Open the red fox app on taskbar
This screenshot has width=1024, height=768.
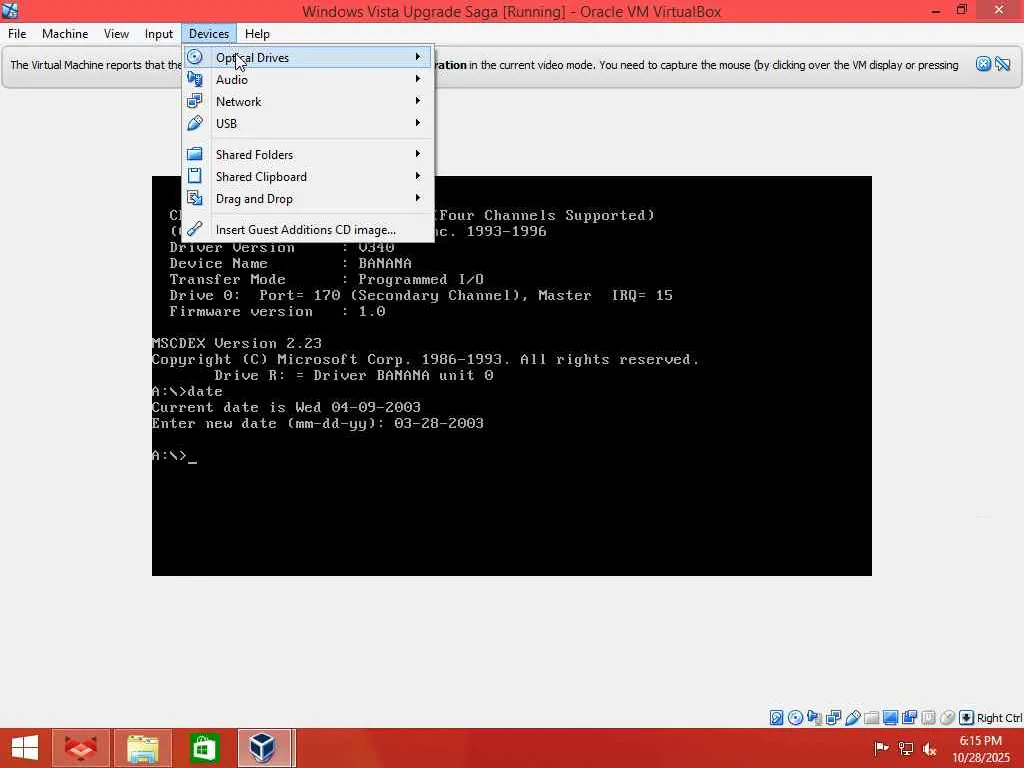80,748
